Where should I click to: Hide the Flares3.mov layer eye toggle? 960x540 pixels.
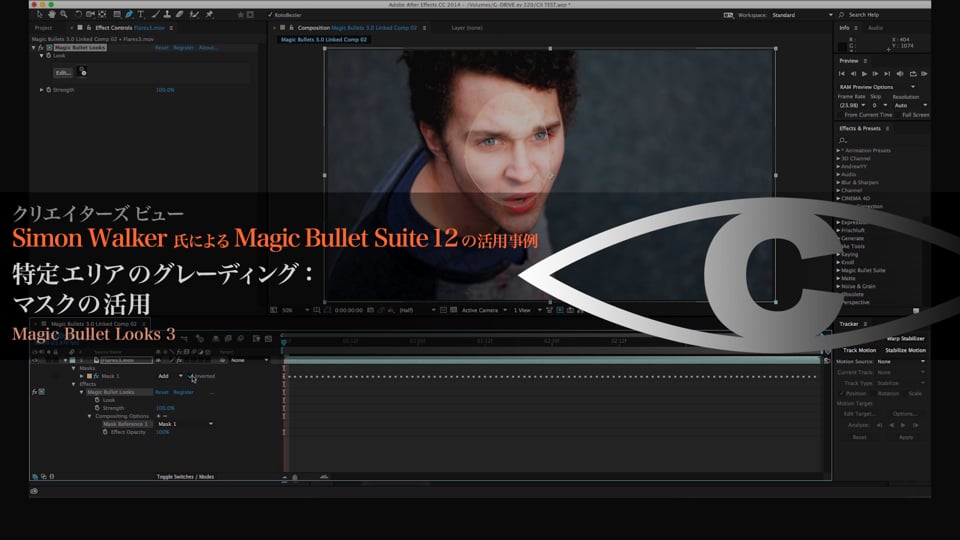coord(35,360)
